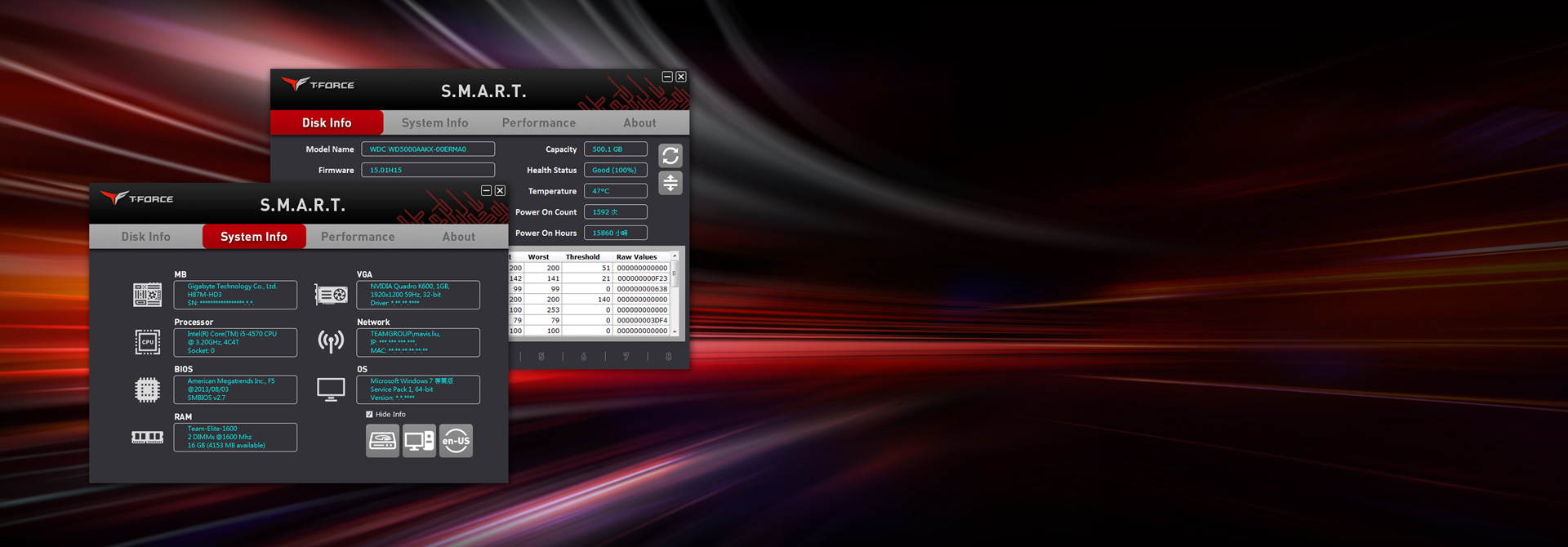Click the en-US language icon button
Screen dimensions: 1568x547
point(456,441)
